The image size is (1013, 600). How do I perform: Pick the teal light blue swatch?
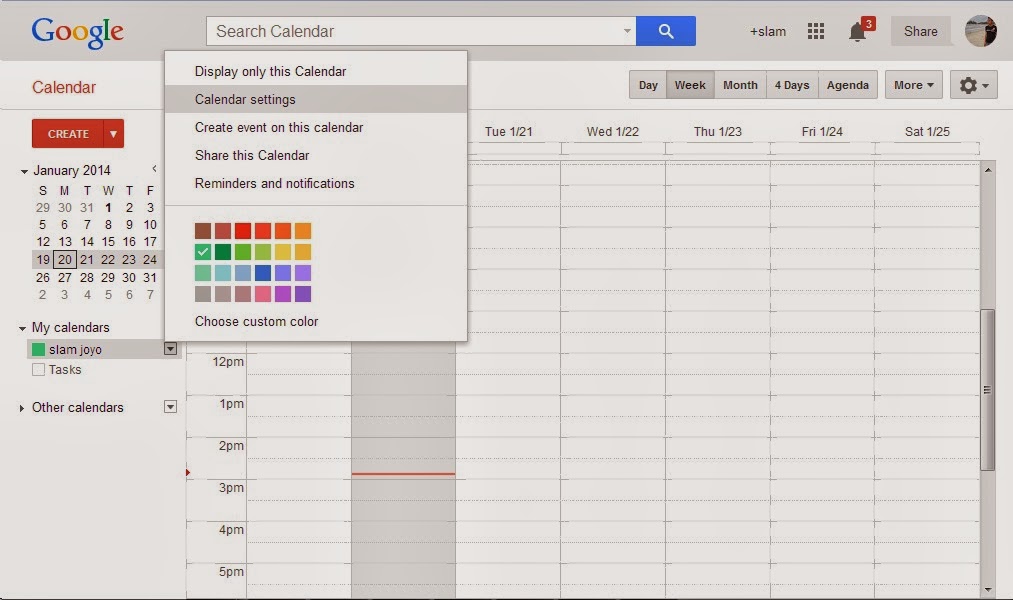(x=223, y=273)
